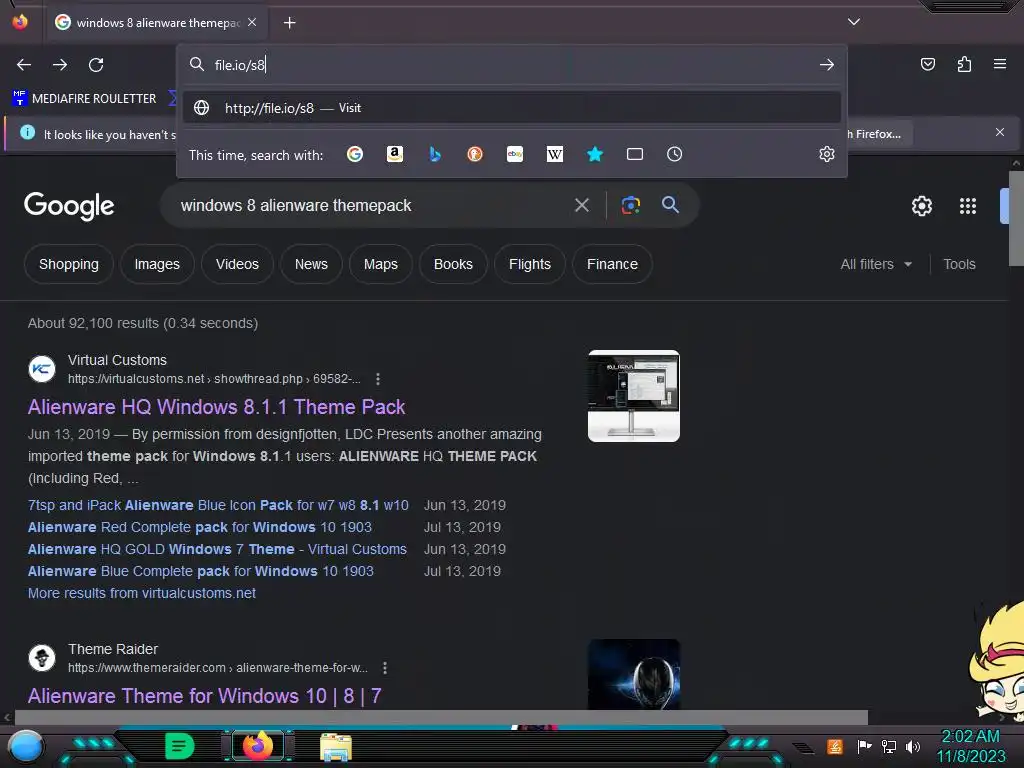
Task: Clear the Google search box
Action: 581,206
